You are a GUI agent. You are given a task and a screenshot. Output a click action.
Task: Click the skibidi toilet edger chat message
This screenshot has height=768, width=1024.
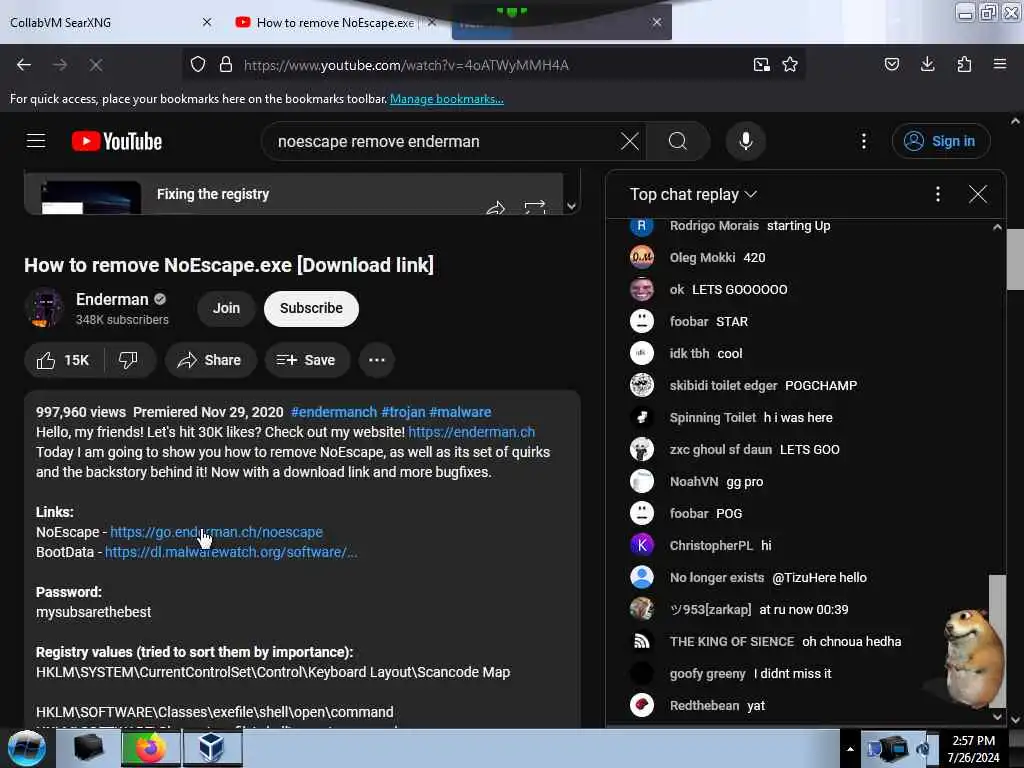(743, 385)
